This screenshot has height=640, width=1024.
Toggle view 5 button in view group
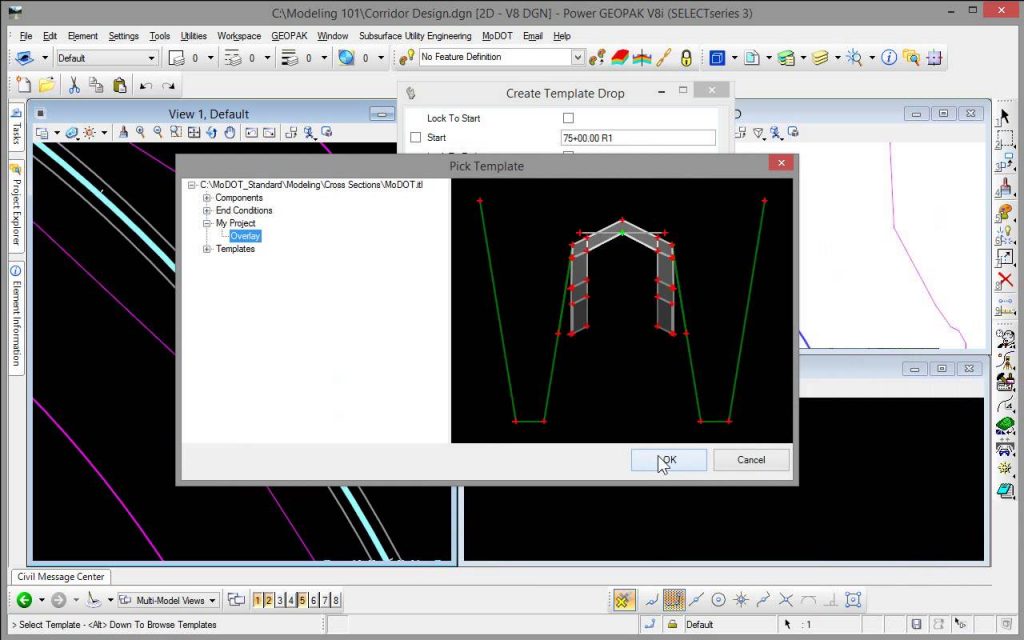click(302, 600)
